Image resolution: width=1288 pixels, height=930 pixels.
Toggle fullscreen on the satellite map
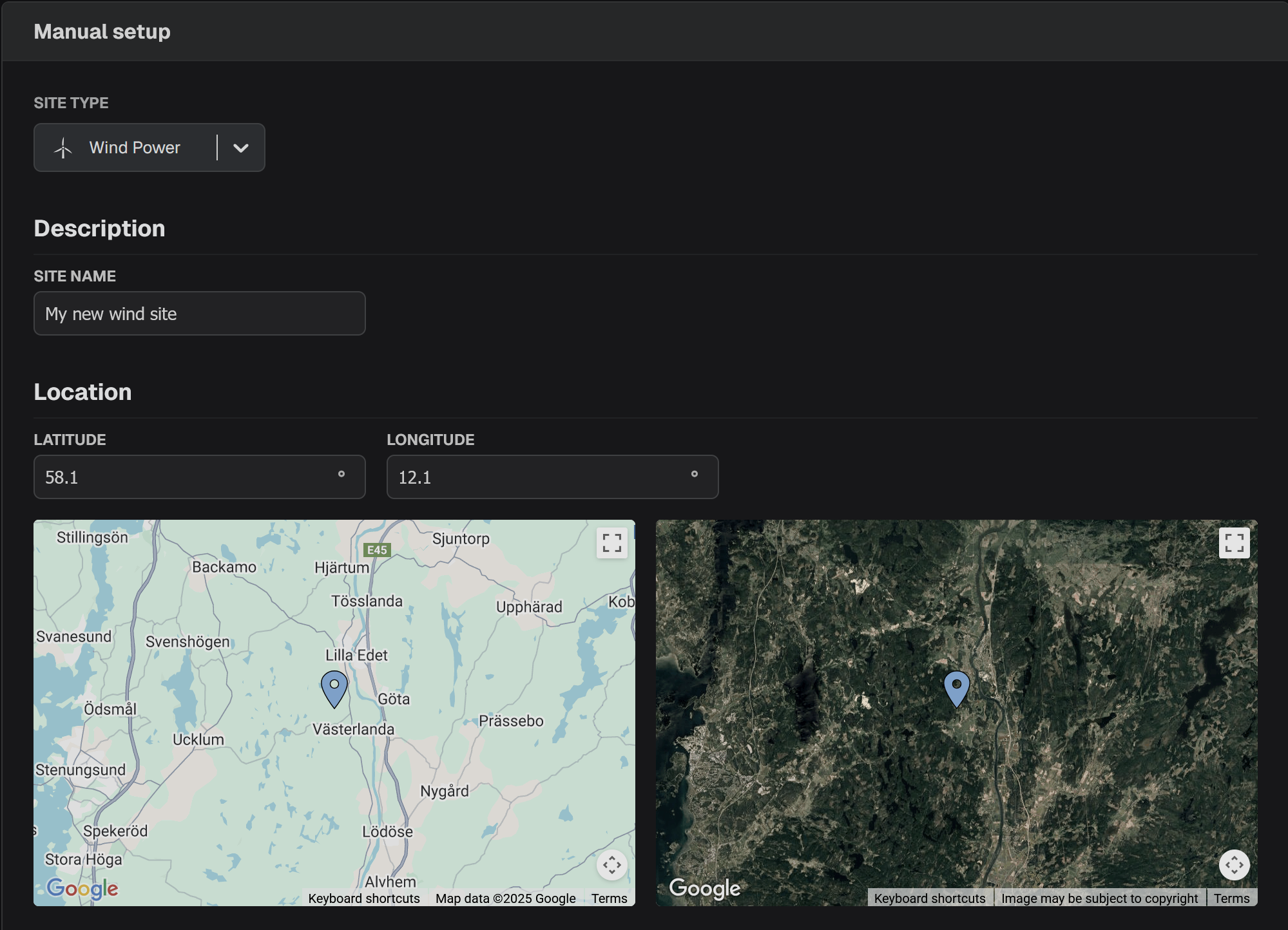coord(1234,543)
